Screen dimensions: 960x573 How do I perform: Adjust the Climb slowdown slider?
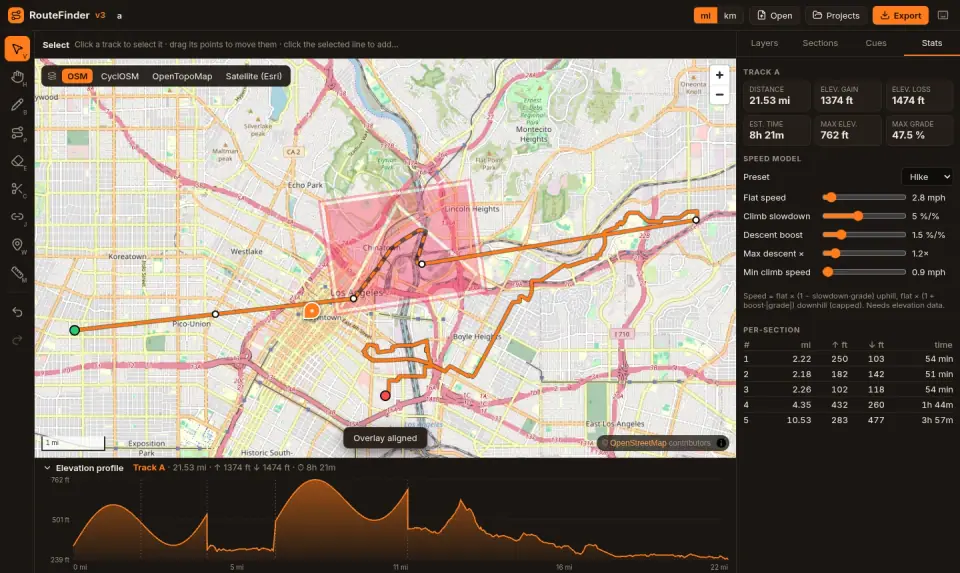[864, 215]
